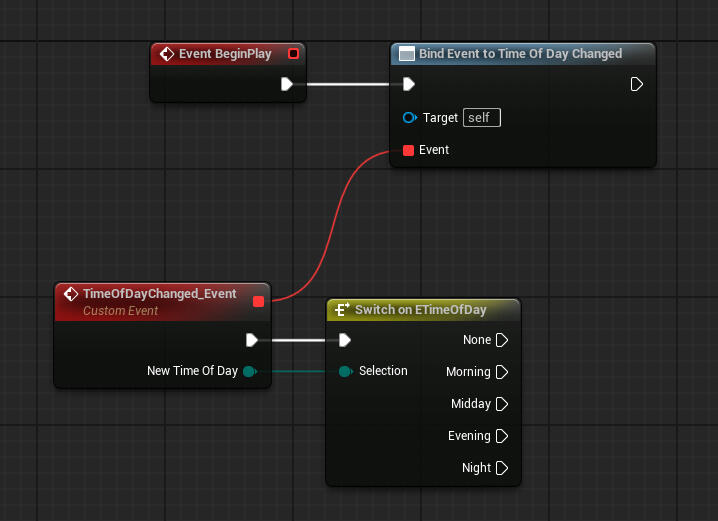Click the New Time Of Day output pin
The width and height of the screenshot is (718, 521).
click(248, 372)
